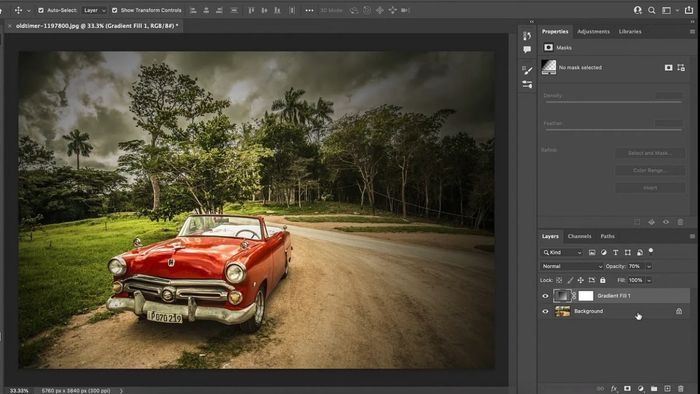Switch to the Layers tab
The image size is (700, 394).
coord(550,236)
